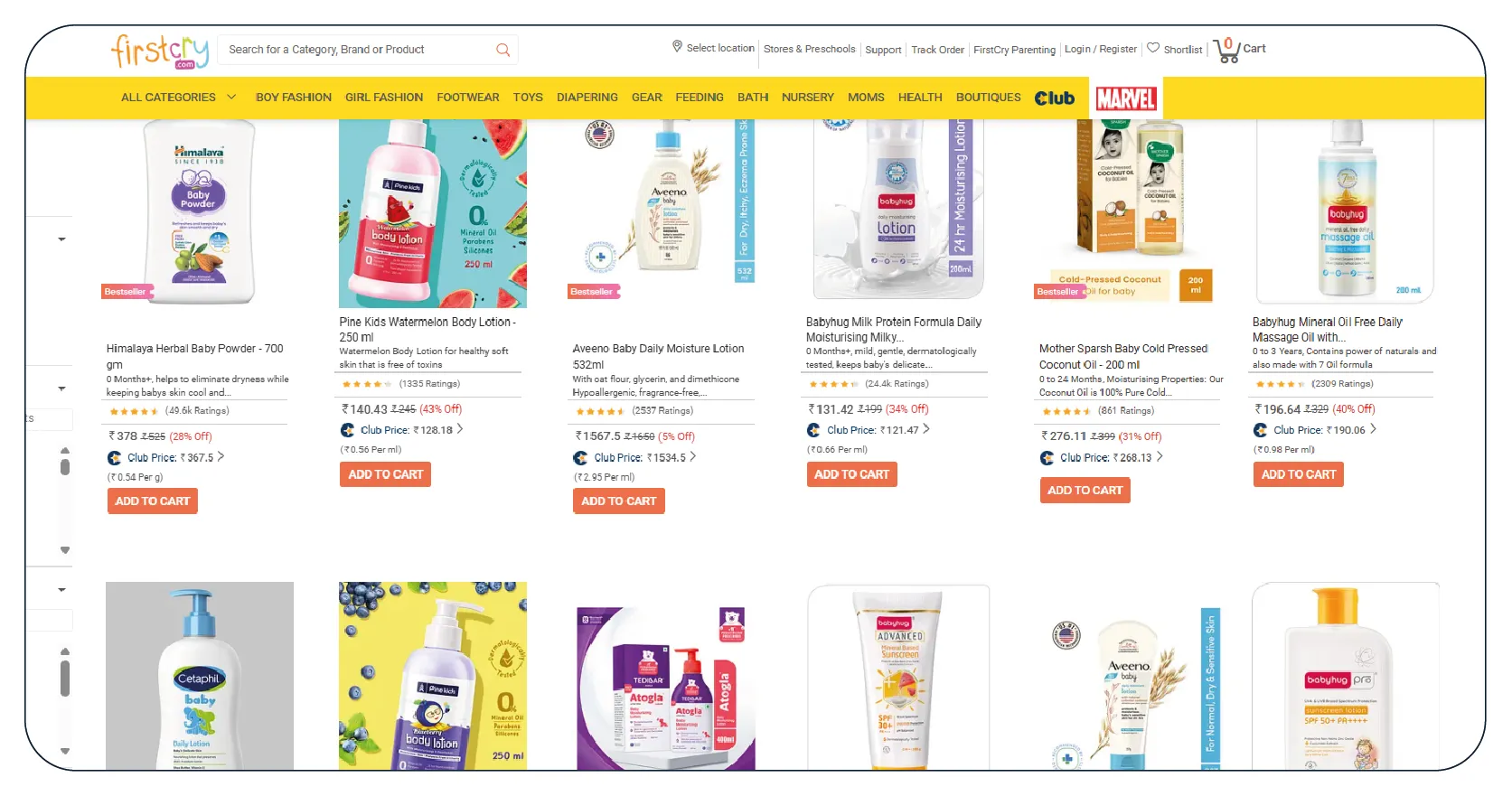
Task: Click the Shortlist heart icon
Action: pyautogui.click(x=1153, y=48)
